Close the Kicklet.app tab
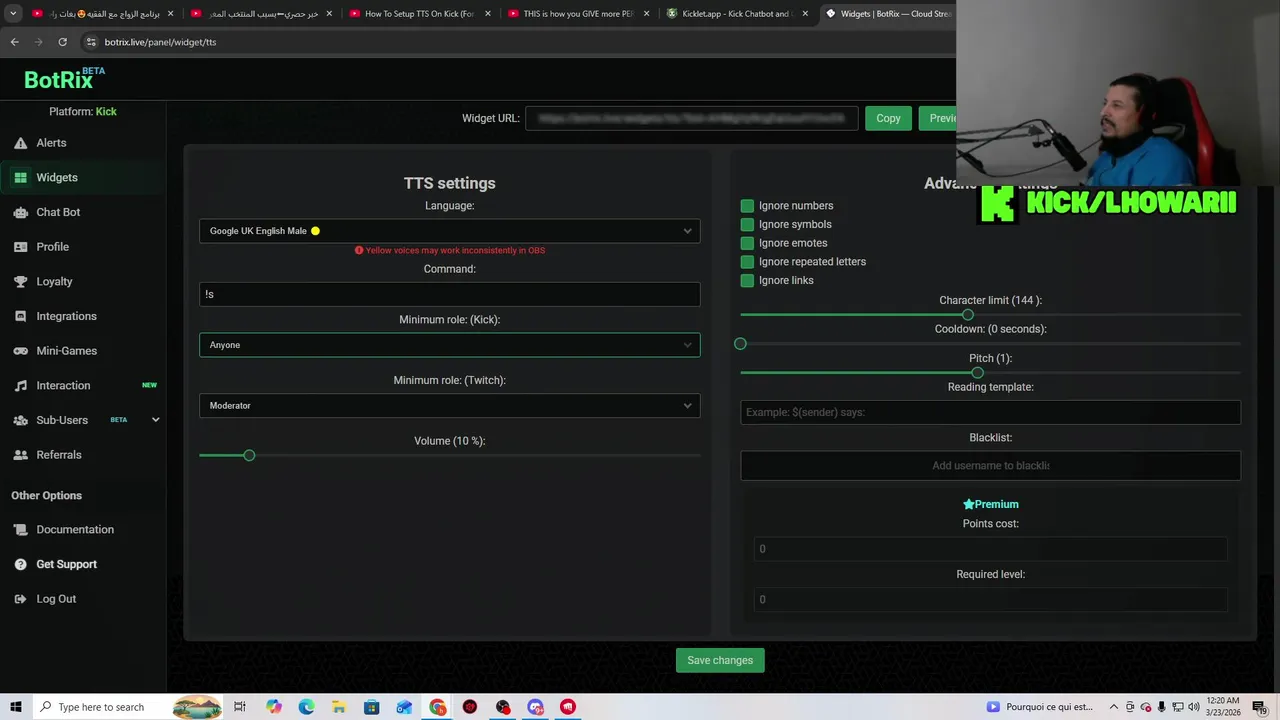Screen dimensions: 1280x720 pyautogui.click(x=805, y=14)
